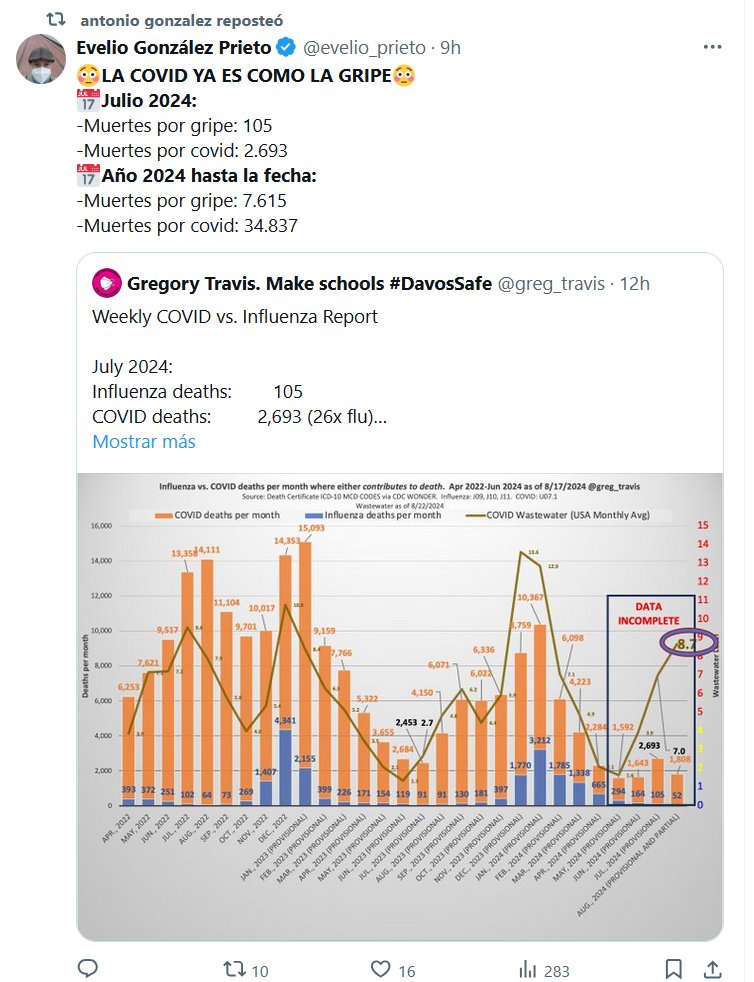Image resolution: width=754 pixels, height=982 pixels.
Task: Click the 12h timestamp on quoted tweet
Action: 635,284
